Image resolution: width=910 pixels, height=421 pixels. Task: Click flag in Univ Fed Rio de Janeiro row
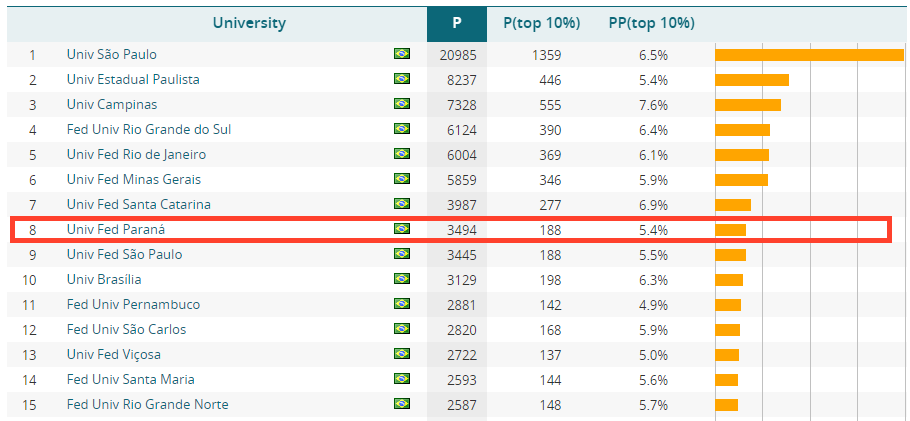coord(402,154)
